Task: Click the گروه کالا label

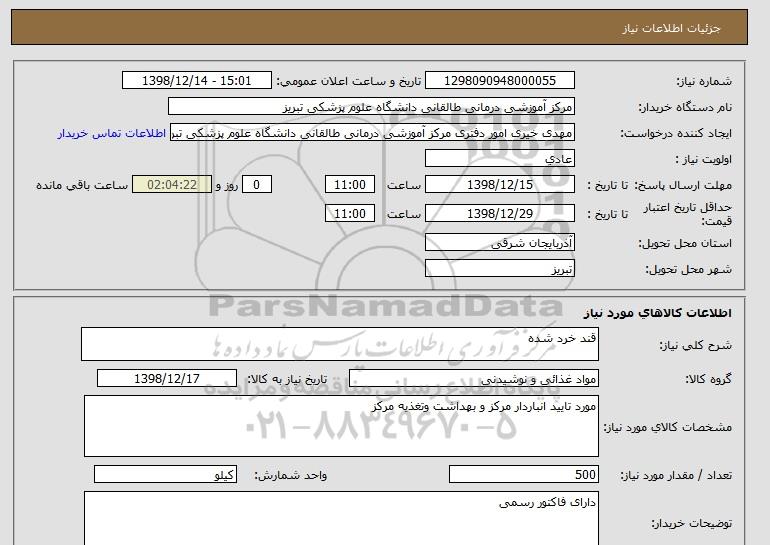Action: 709,379
